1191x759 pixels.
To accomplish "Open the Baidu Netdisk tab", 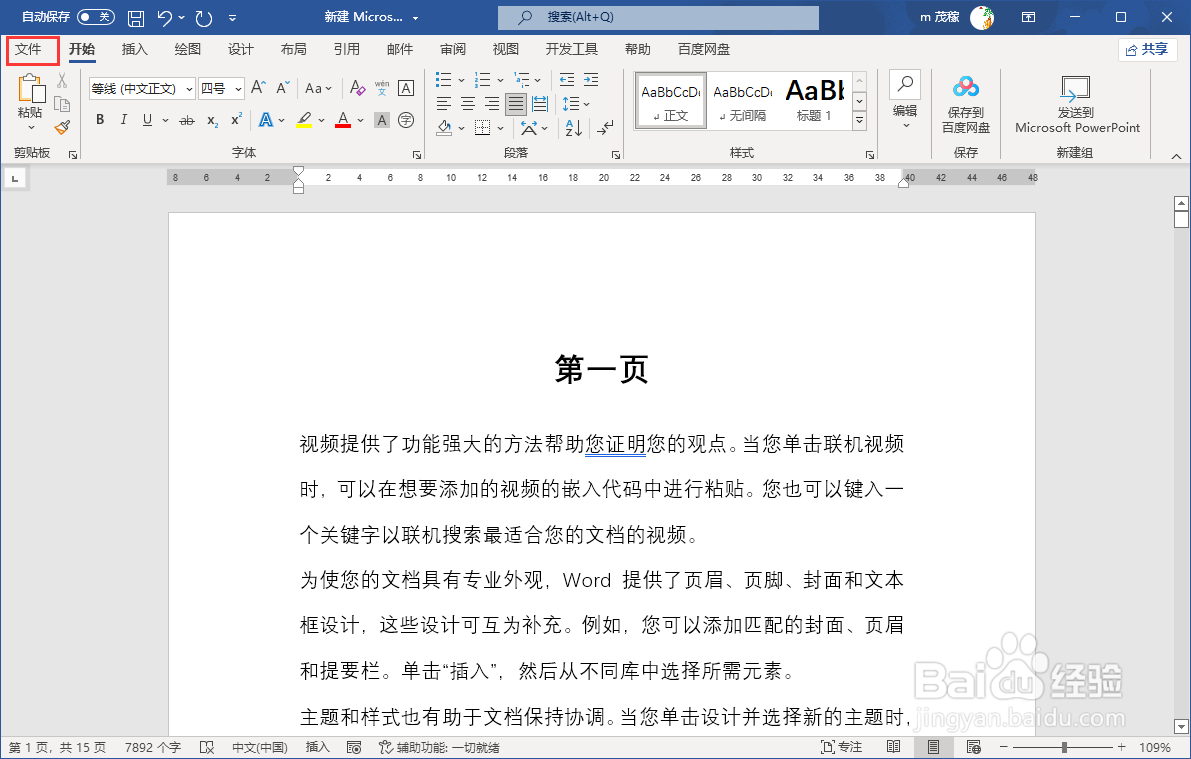I will pos(703,49).
